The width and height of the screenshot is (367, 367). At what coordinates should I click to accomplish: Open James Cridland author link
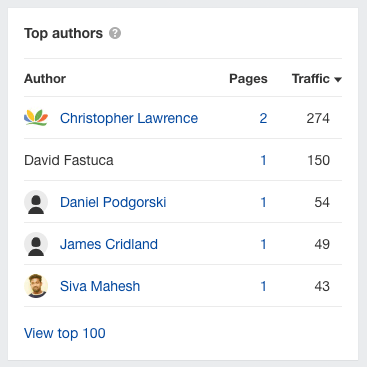(109, 244)
